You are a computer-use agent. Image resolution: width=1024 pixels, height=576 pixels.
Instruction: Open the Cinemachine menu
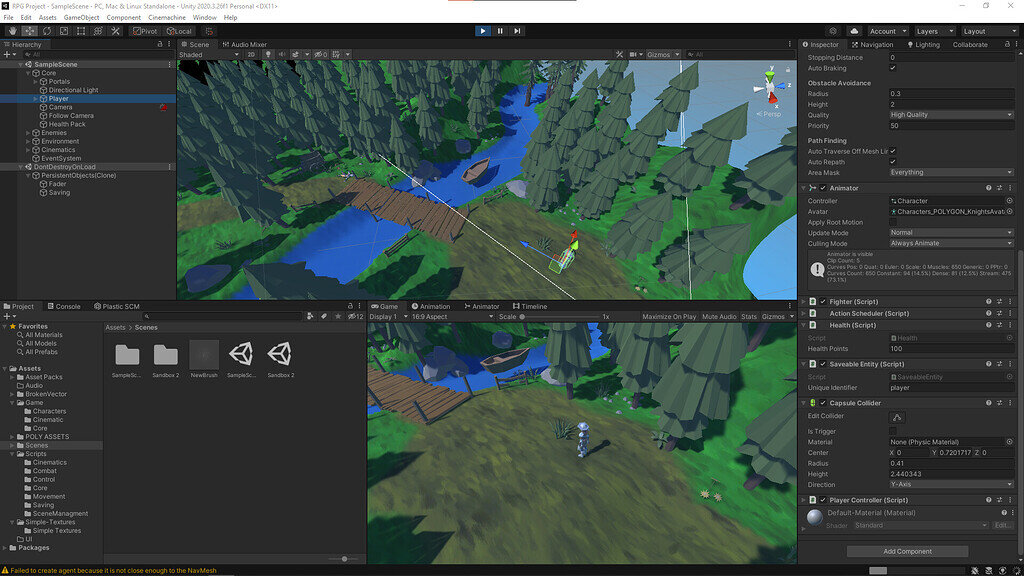tap(167, 18)
